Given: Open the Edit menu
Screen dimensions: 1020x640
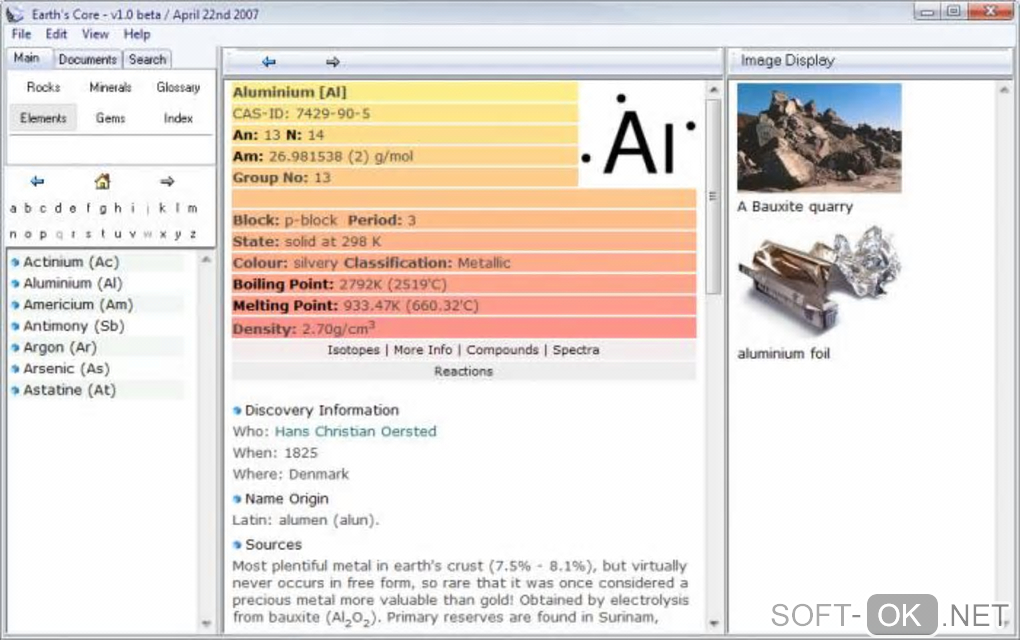Looking at the screenshot, I should coord(56,34).
